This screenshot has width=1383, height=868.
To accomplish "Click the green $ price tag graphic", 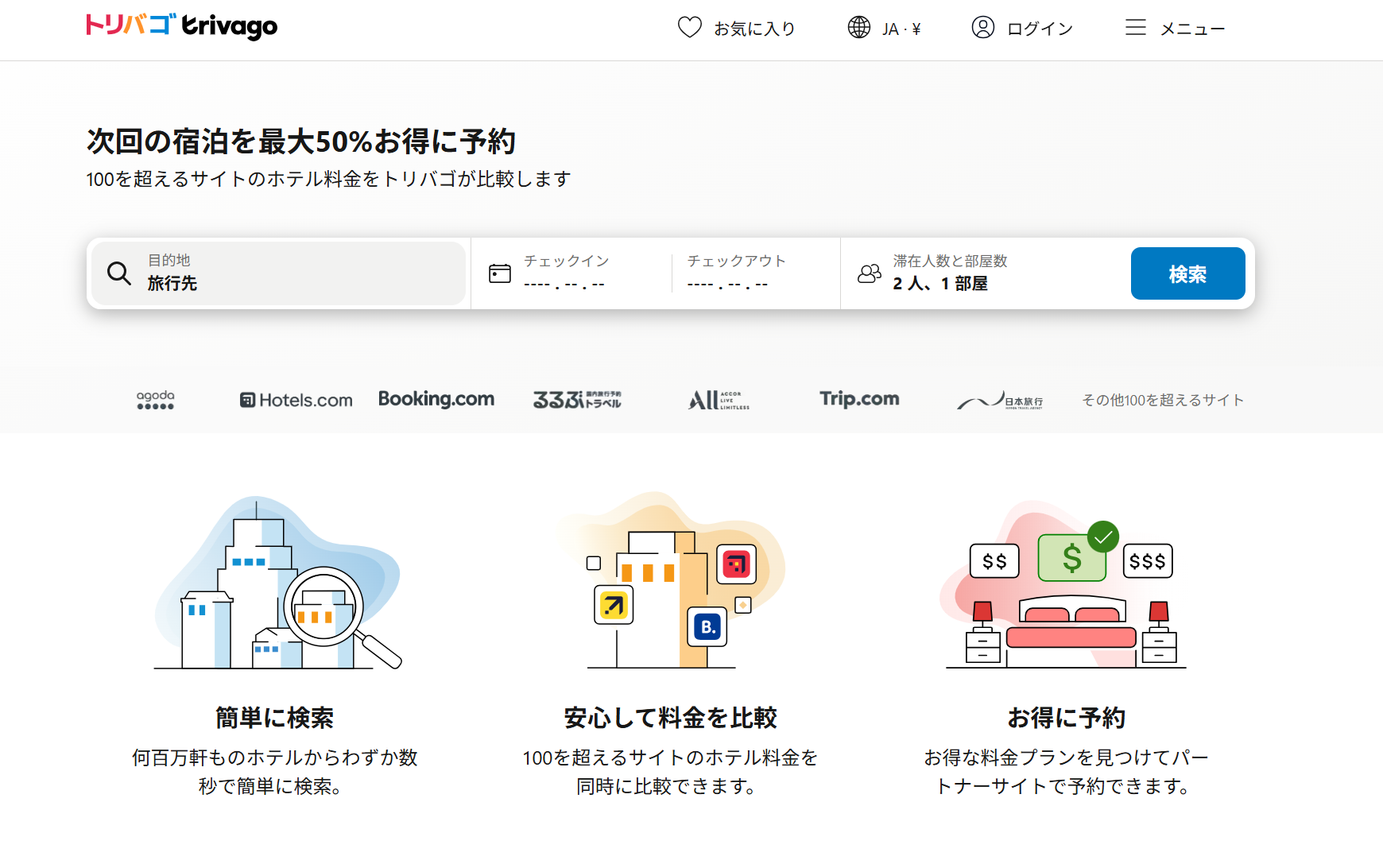I will pyautogui.click(x=1072, y=557).
